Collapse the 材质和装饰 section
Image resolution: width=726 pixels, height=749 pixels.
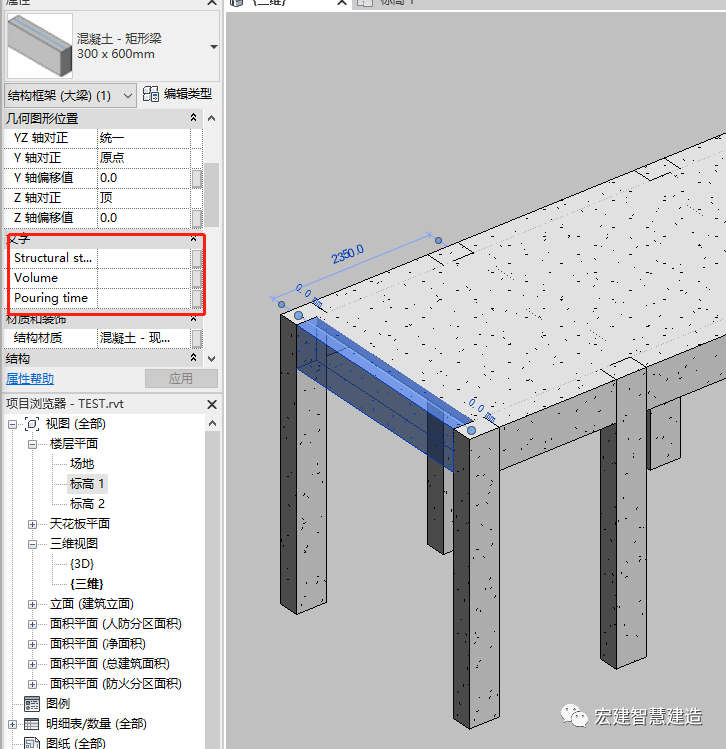click(x=193, y=319)
